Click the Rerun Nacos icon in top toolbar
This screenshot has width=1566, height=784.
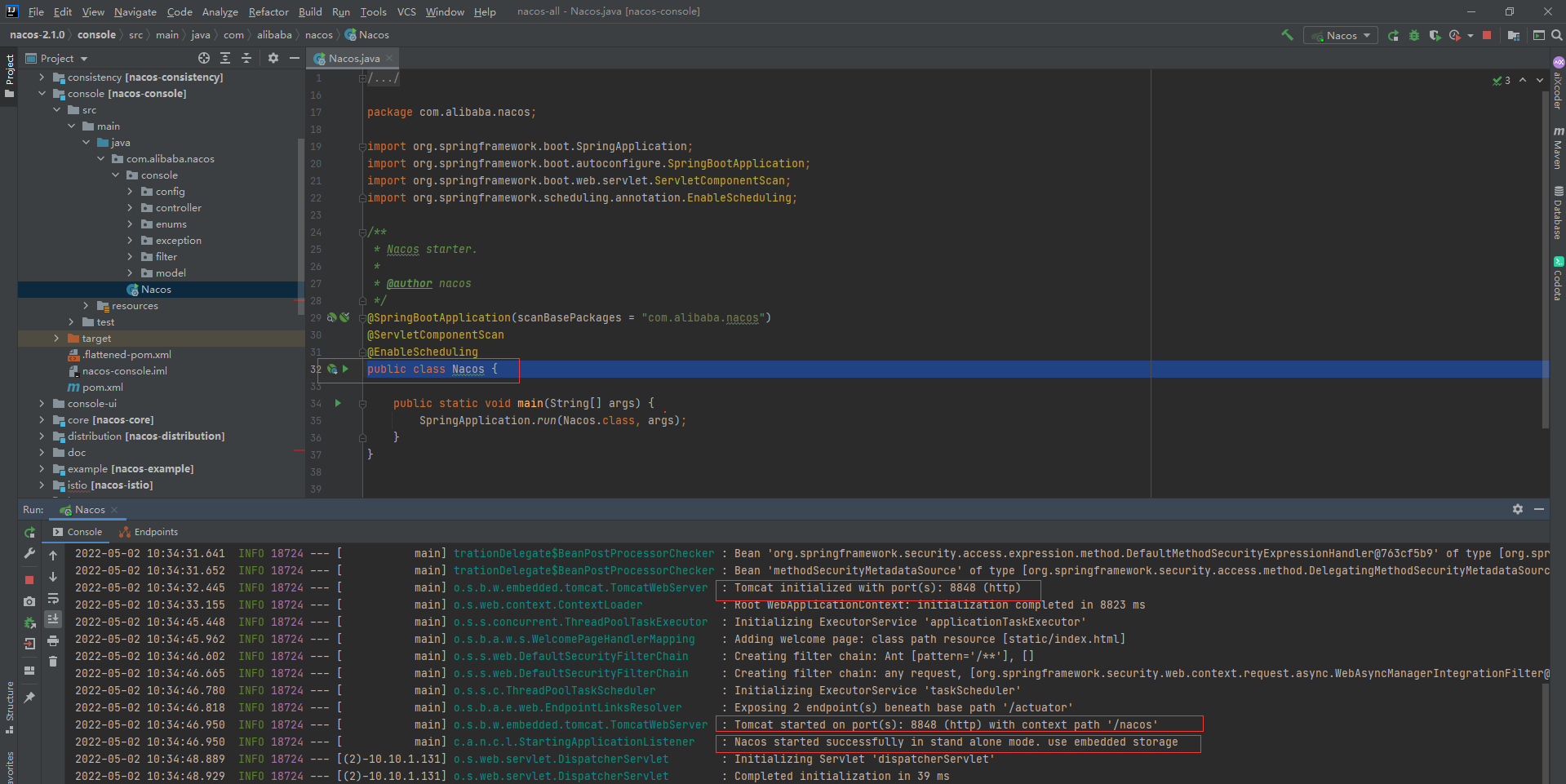1393,35
